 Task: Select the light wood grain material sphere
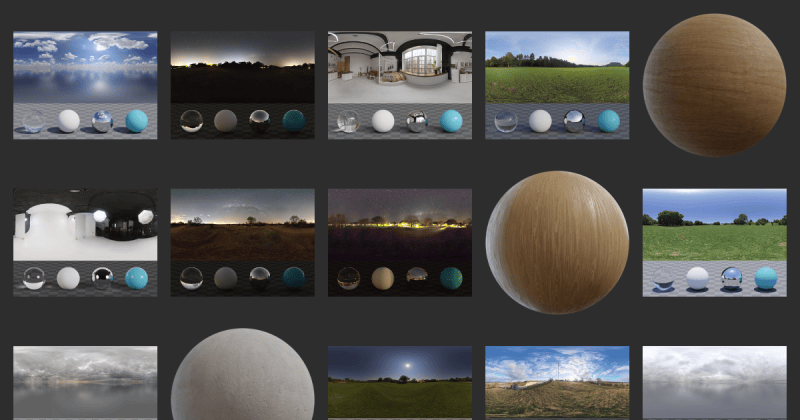pyautogui.click(x=557, y=242)
